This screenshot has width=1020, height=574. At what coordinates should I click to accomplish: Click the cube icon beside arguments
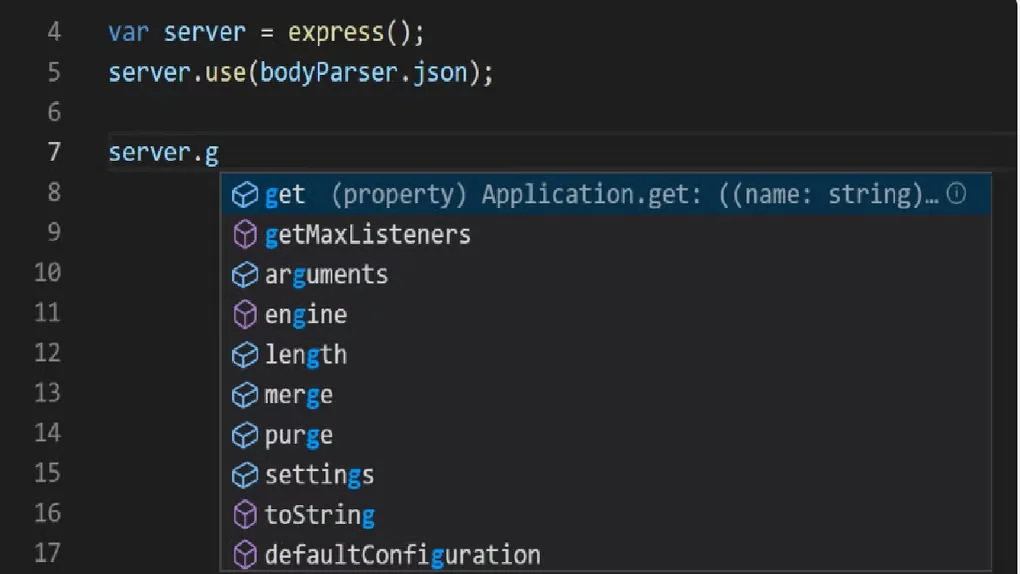click(x=245, y=275)
